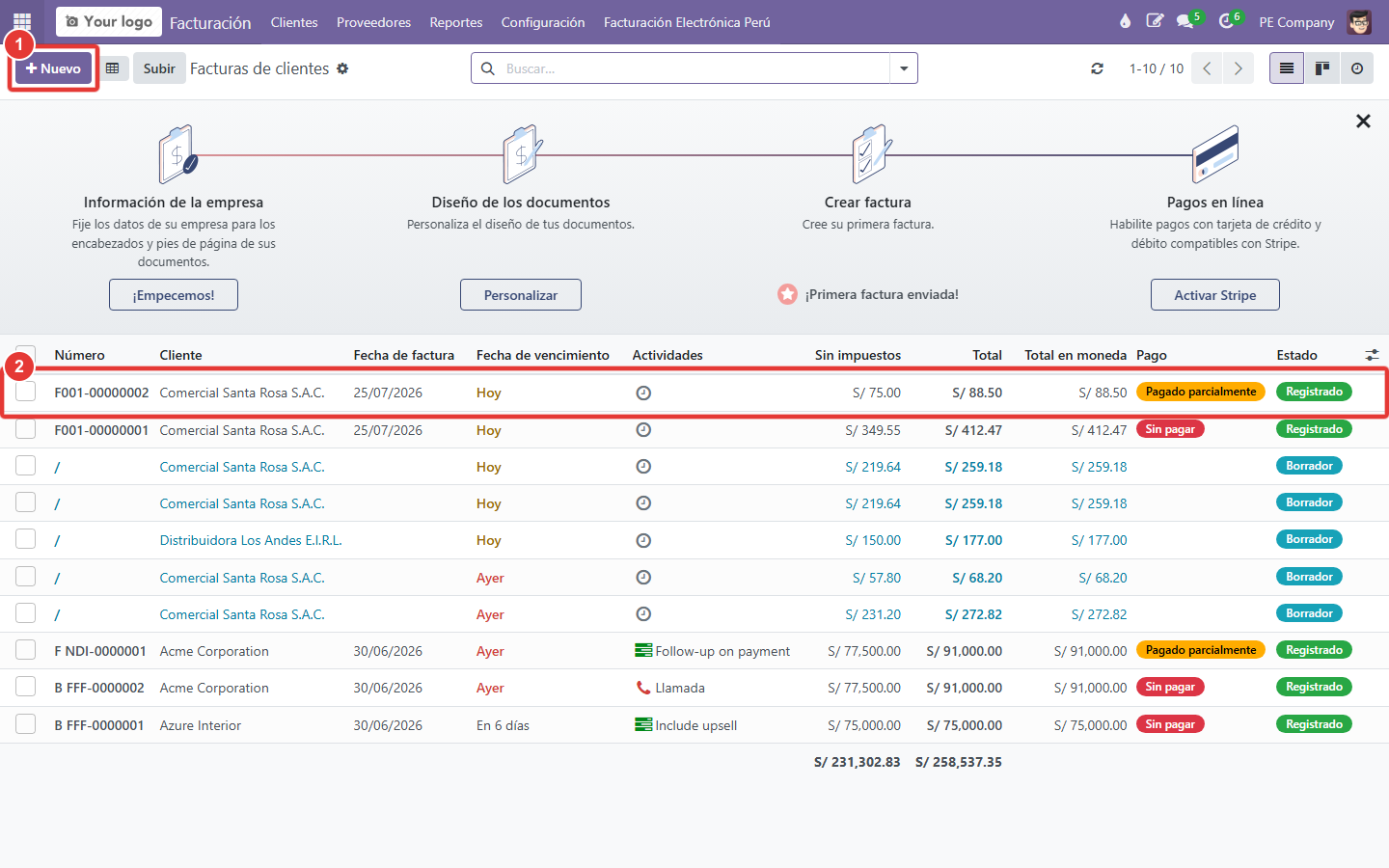Screen dimensions: 1389x868
Task: Create a new invoice with Nuevo
Action: (53, 68)
